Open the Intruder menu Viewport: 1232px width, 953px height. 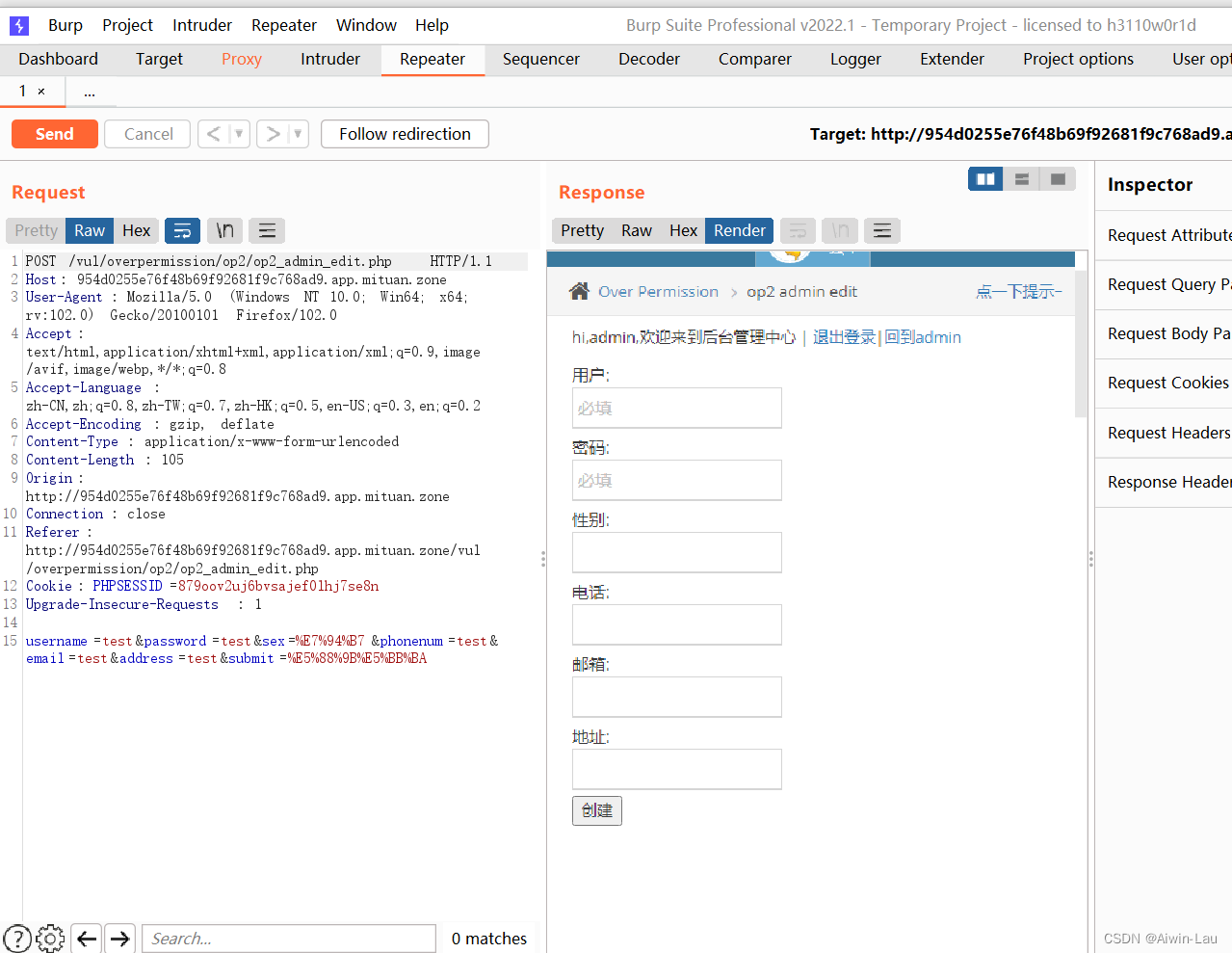(202, 25)
